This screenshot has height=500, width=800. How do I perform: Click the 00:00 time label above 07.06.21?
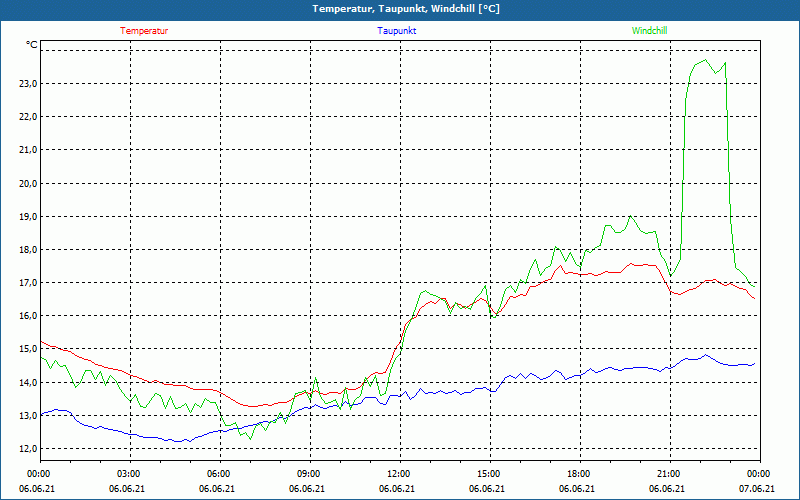[x=757, y=474]
